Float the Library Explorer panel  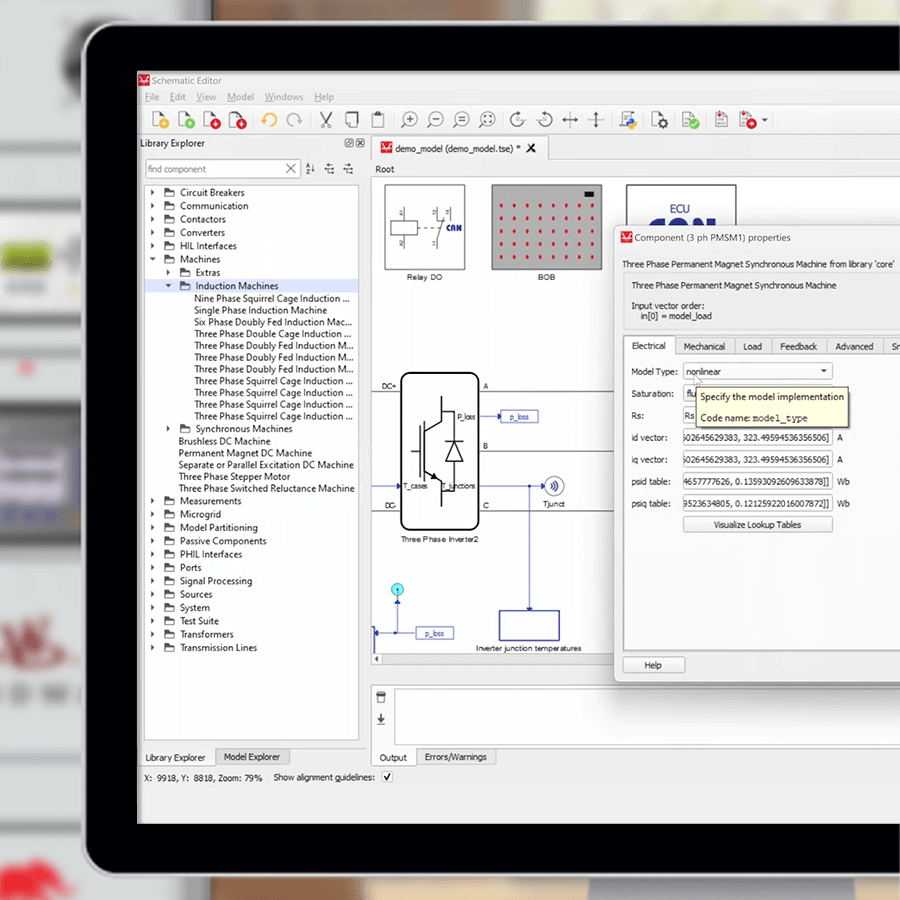pos(349,143)
